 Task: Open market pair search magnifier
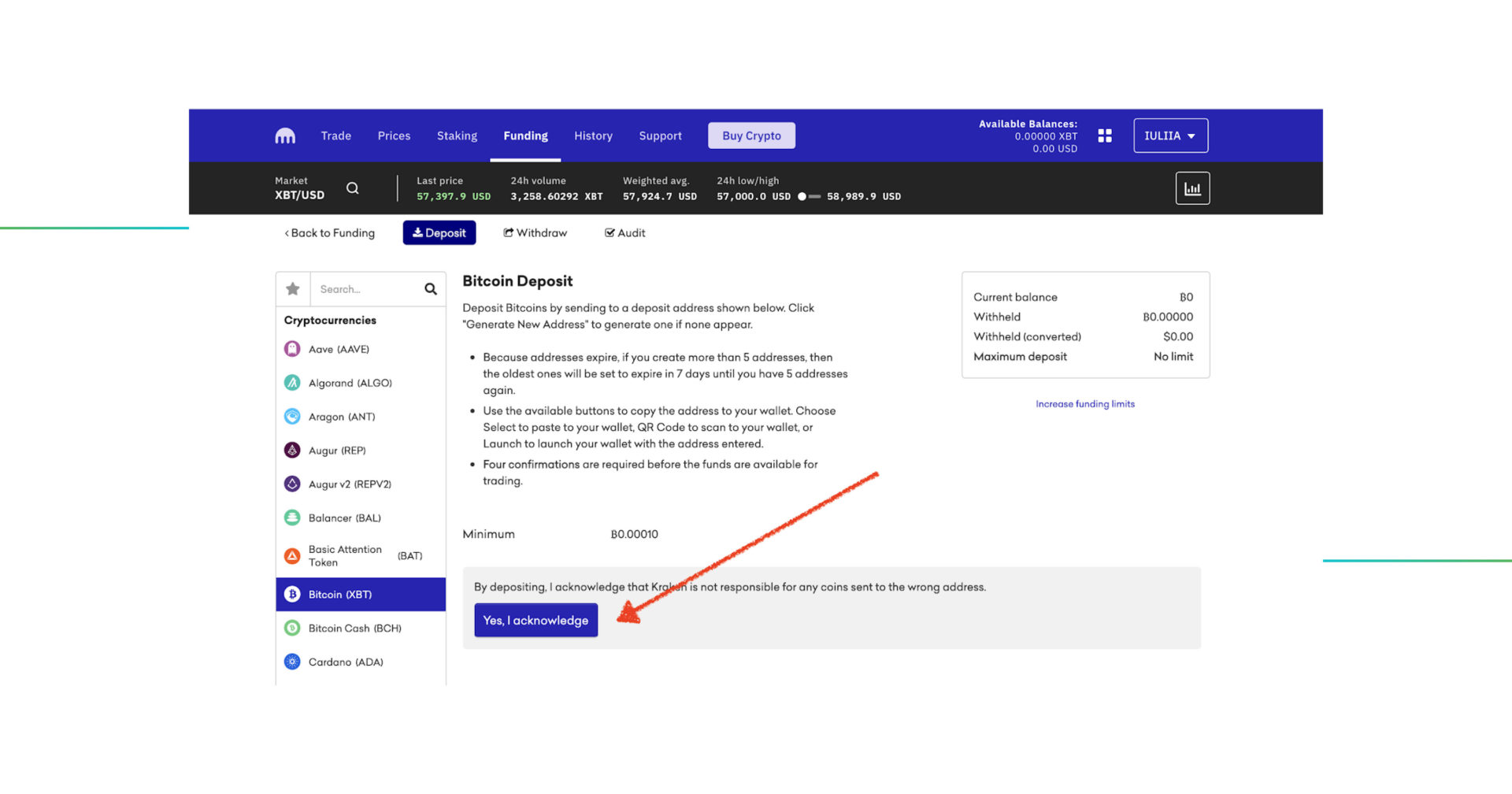pyautogui.click(x=353, y=188)
